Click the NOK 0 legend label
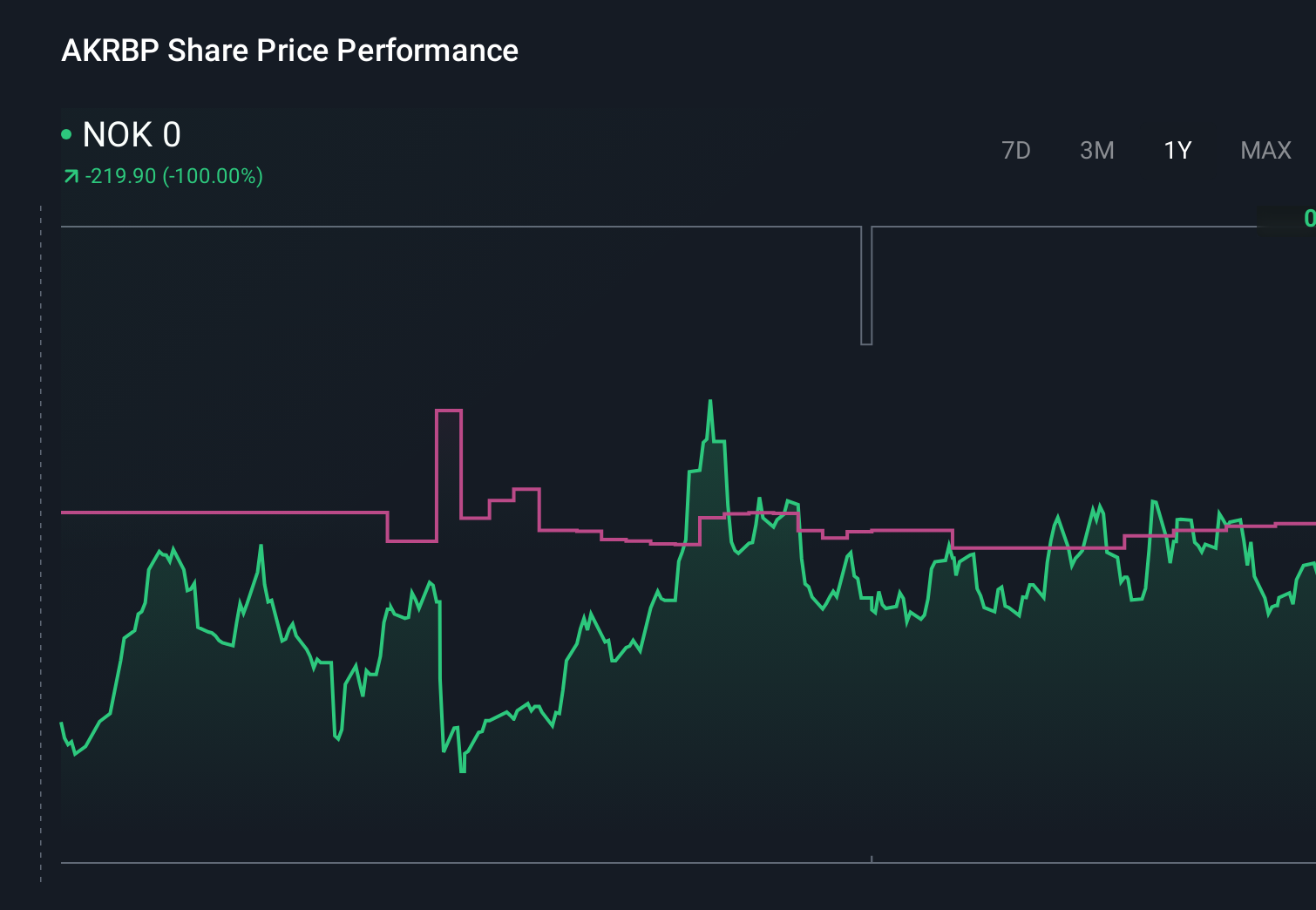Screen dimensions: 1316x910 coord(132,134)
